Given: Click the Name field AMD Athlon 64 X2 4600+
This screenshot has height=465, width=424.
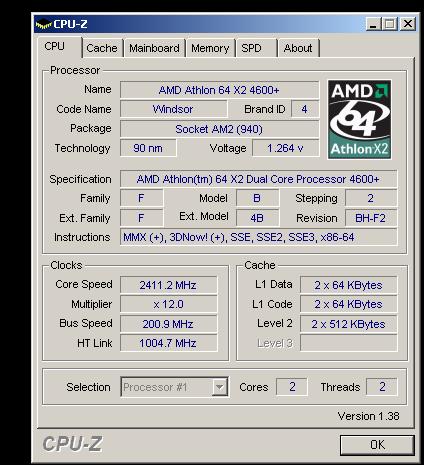Looking at the screenshot, I should (x=219, y=90).
